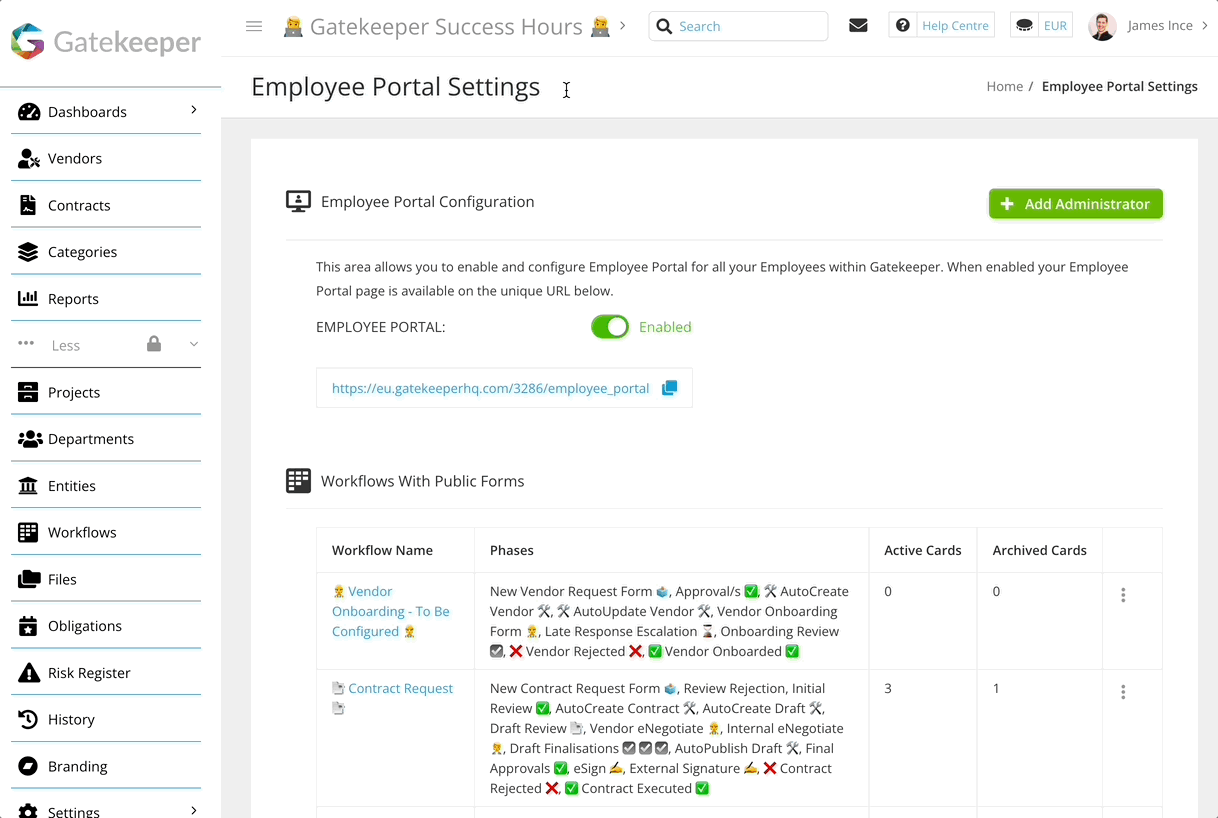1218x818 pixels.
Task: Click the Add Administrator button
Action: (x=1075, y=204)
